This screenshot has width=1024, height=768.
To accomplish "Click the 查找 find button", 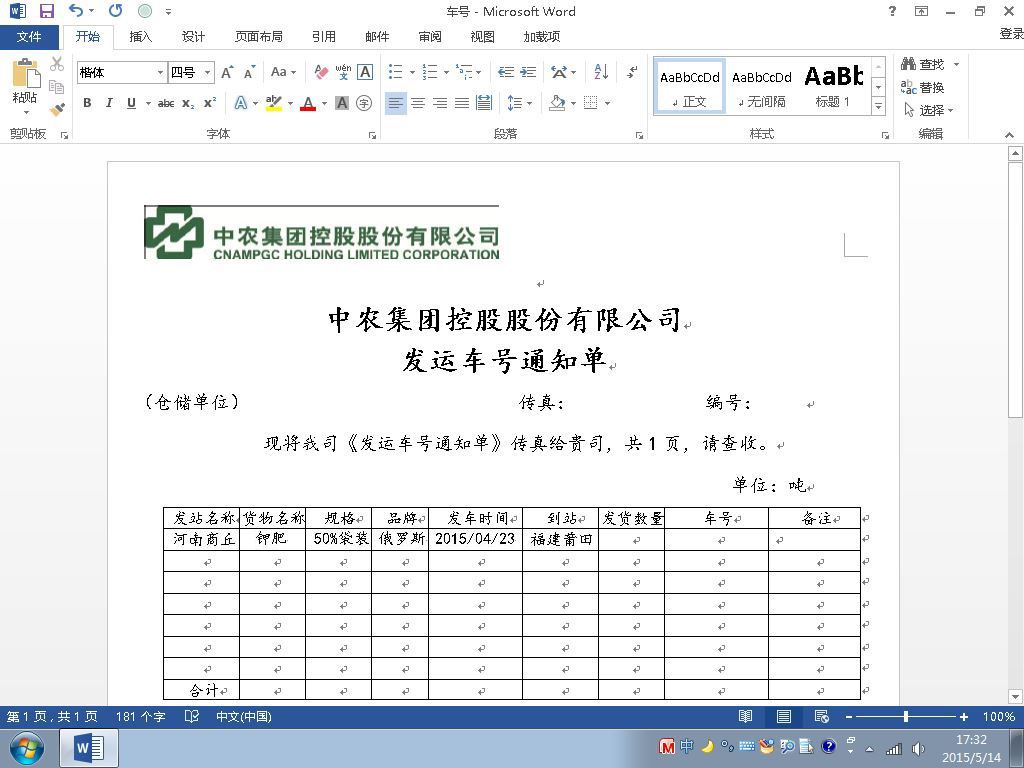I will [923, 64].
